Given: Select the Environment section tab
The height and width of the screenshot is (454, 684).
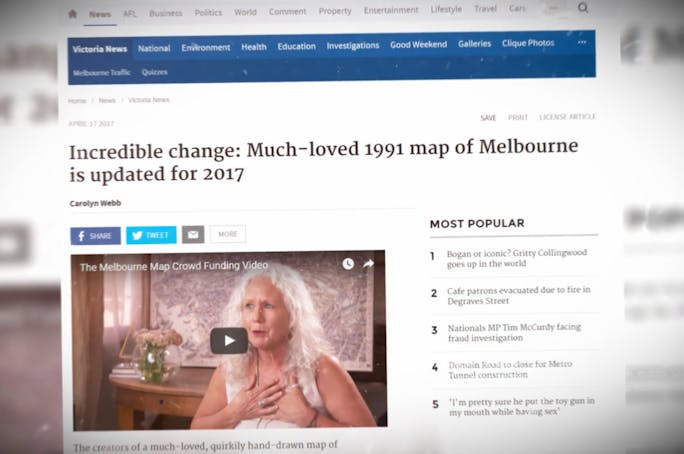Looking at the screenshot, I should 206,48.
